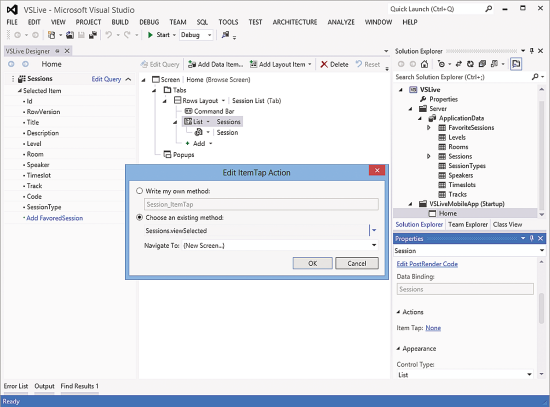Click the Collapse All icon in Solution Explorer

pyautogui.click(x=482, y=64)
